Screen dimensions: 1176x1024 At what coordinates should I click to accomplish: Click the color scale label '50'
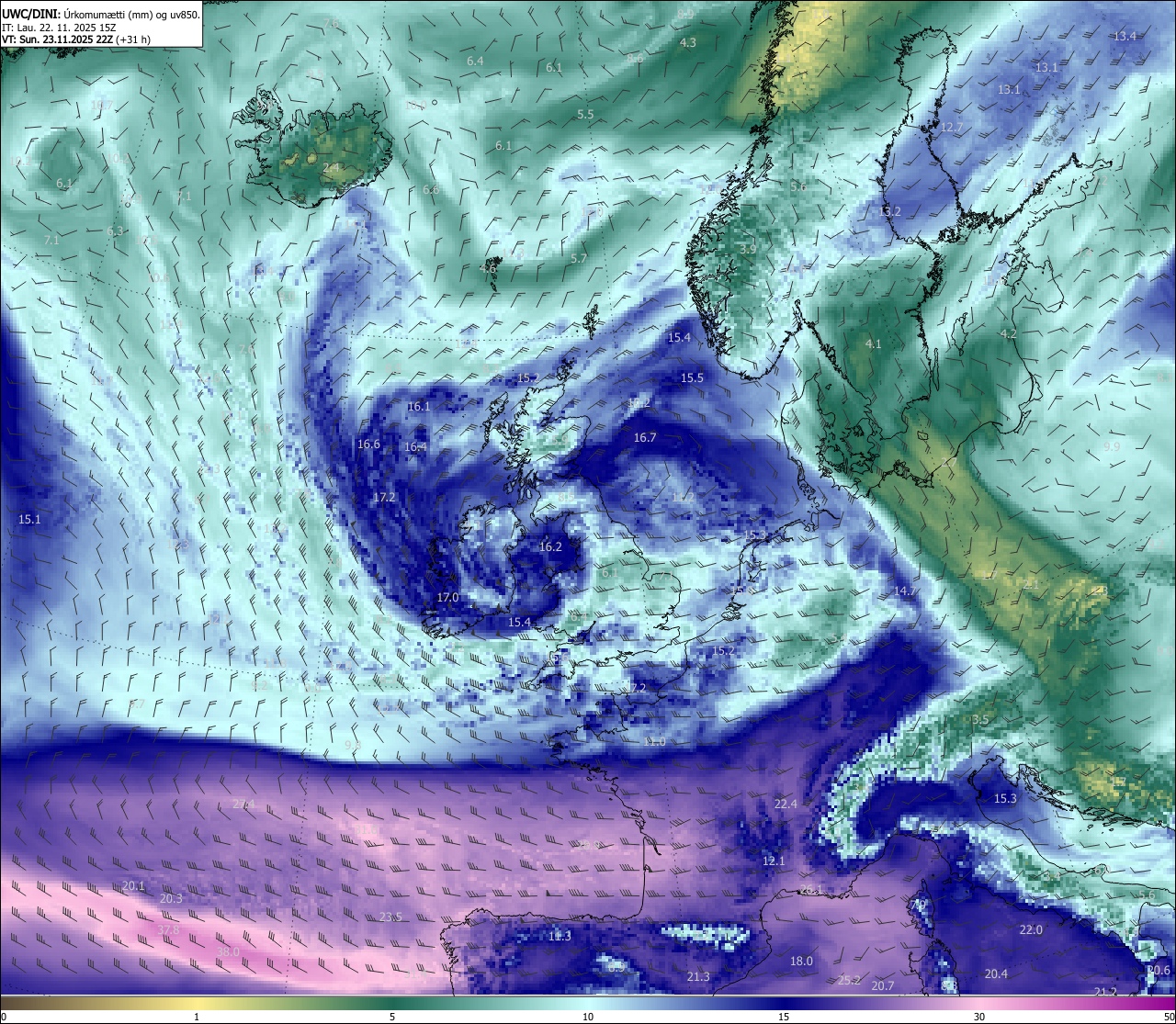[x=1169, y=1017]
